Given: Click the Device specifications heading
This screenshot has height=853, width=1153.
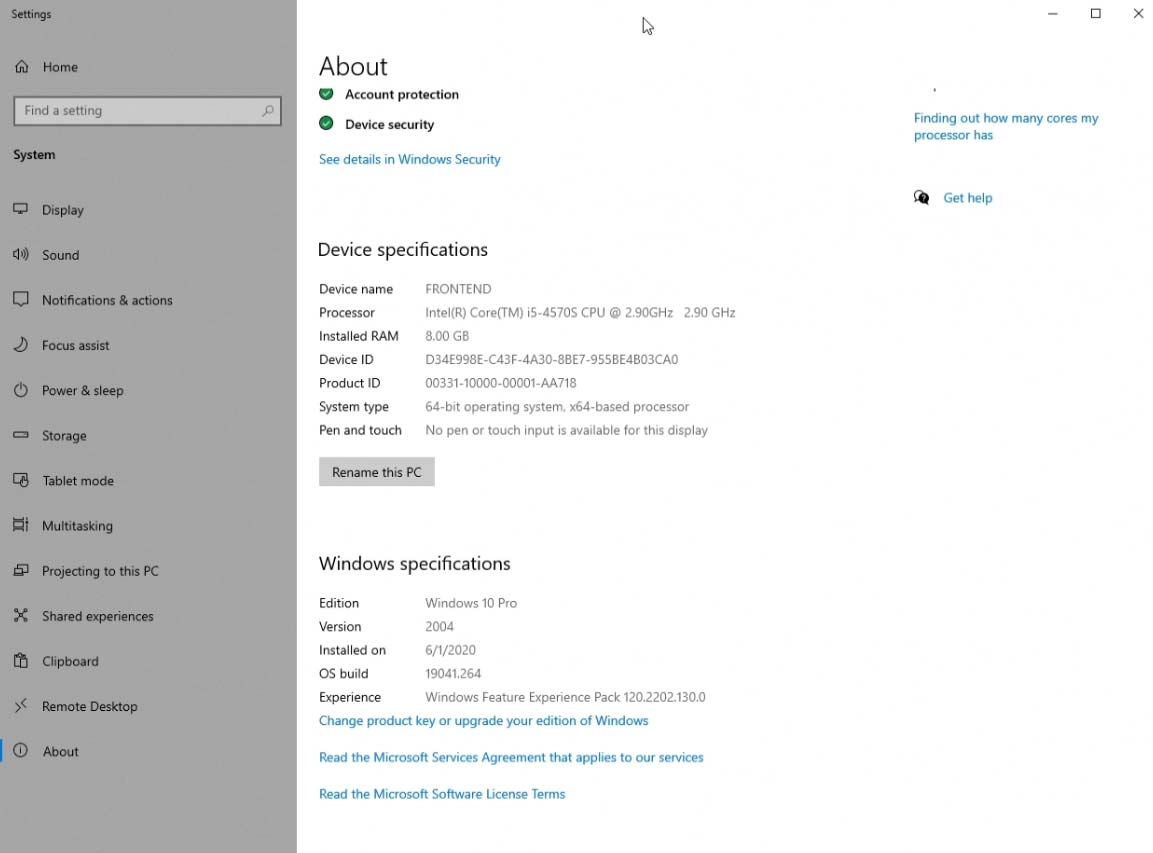Looking at the screenshot, I should point(403,249).
